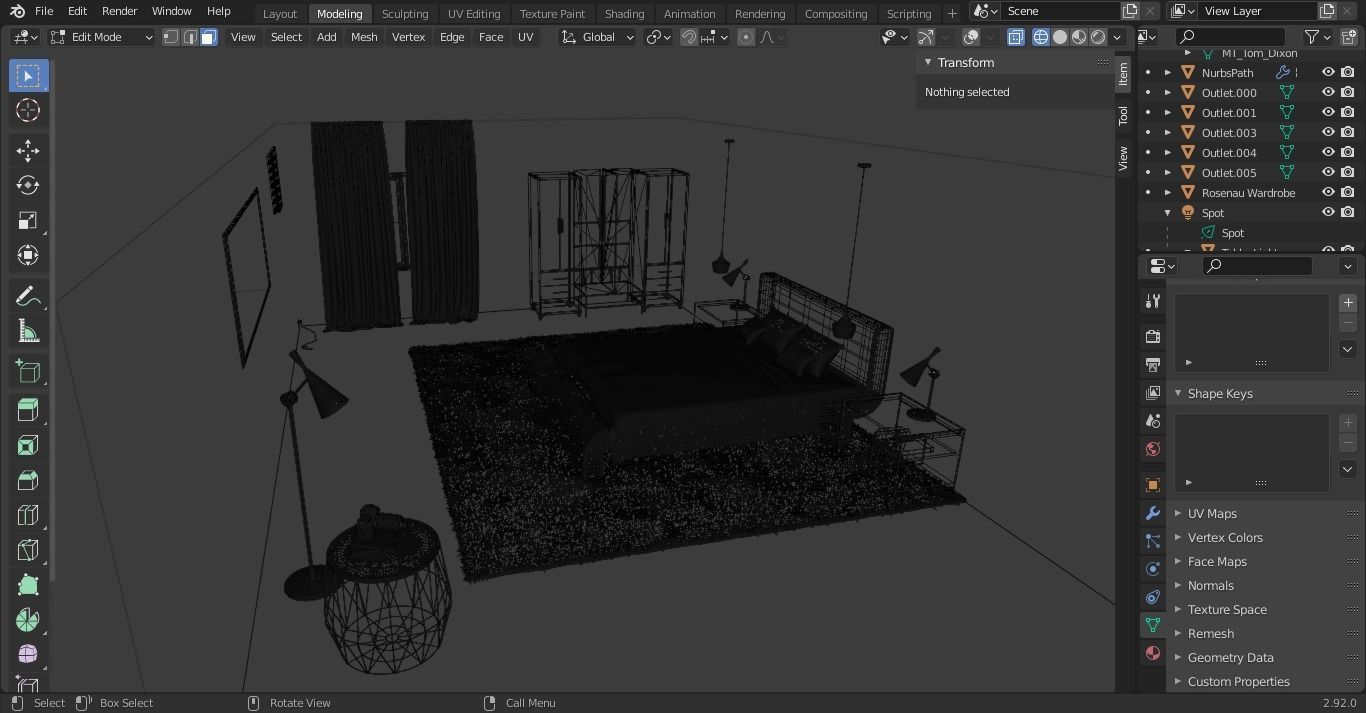Hide Outlet.000 using its eye icon

point(1328,92)
